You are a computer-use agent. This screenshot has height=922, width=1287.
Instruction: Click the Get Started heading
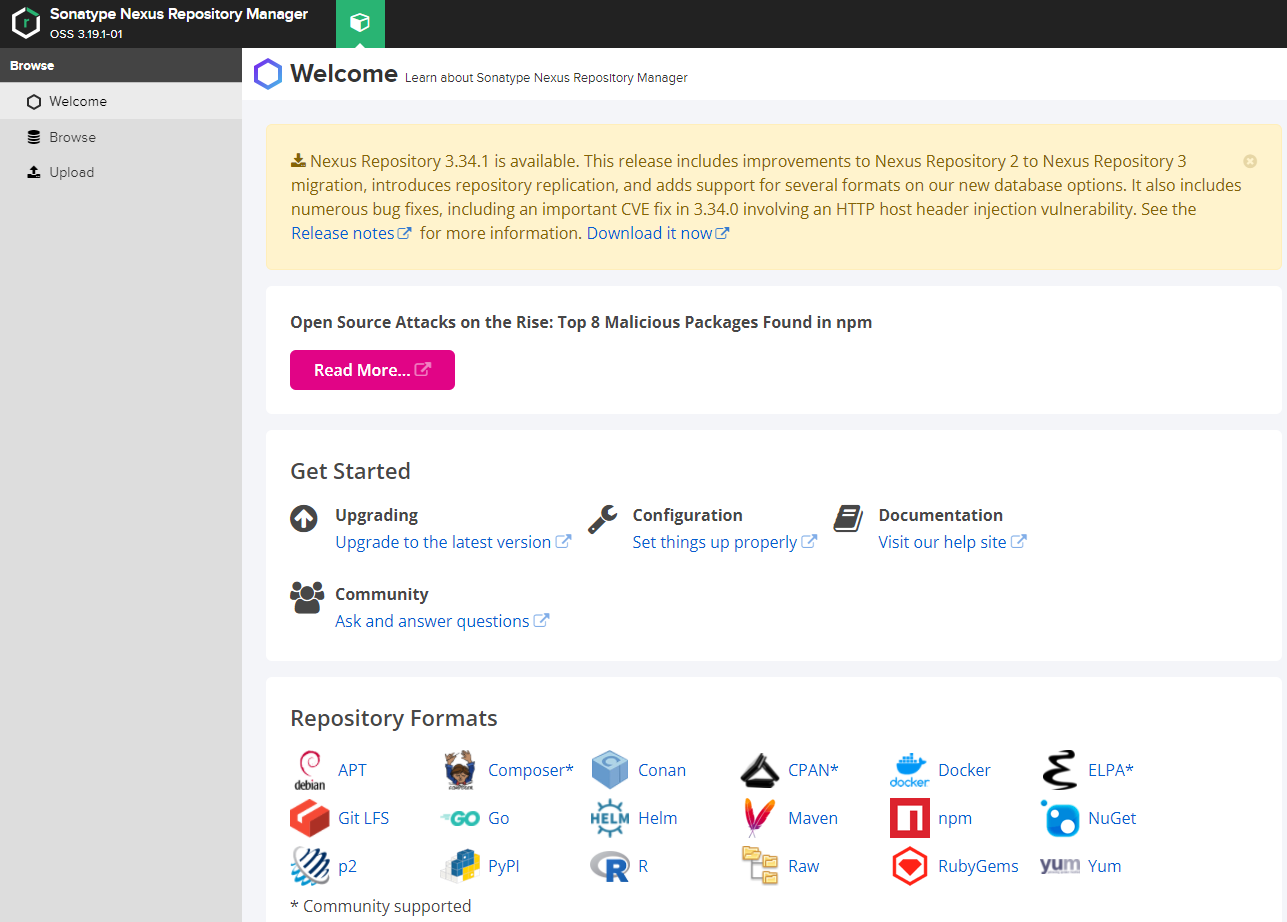[350, 471]
